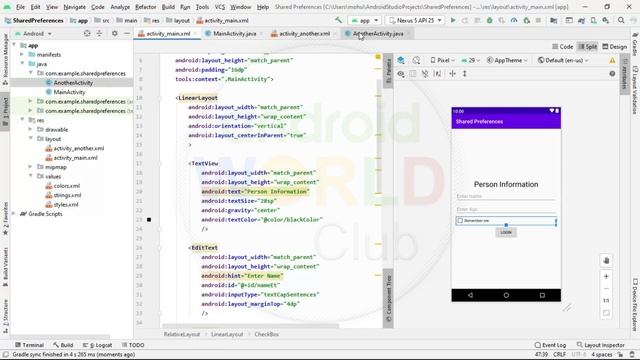Image resolution: width=640 pixels, height=360 pixels.
Task: Switch editor to Design view
Action: click(615, 47)
